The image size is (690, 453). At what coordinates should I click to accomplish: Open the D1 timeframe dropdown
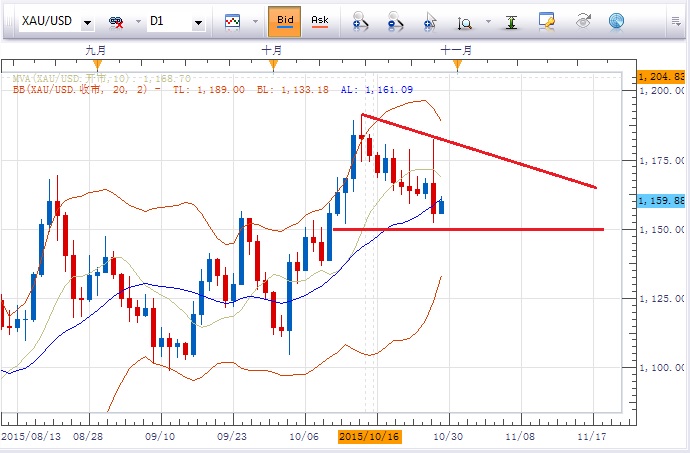tap(198, 21)
